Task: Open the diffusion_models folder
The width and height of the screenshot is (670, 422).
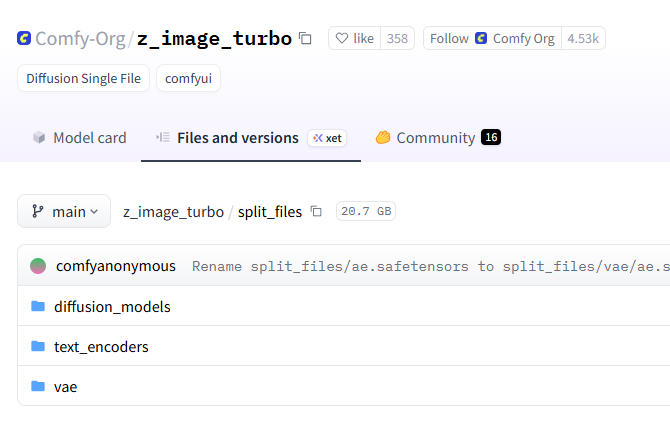Action: tap(112, 307)
